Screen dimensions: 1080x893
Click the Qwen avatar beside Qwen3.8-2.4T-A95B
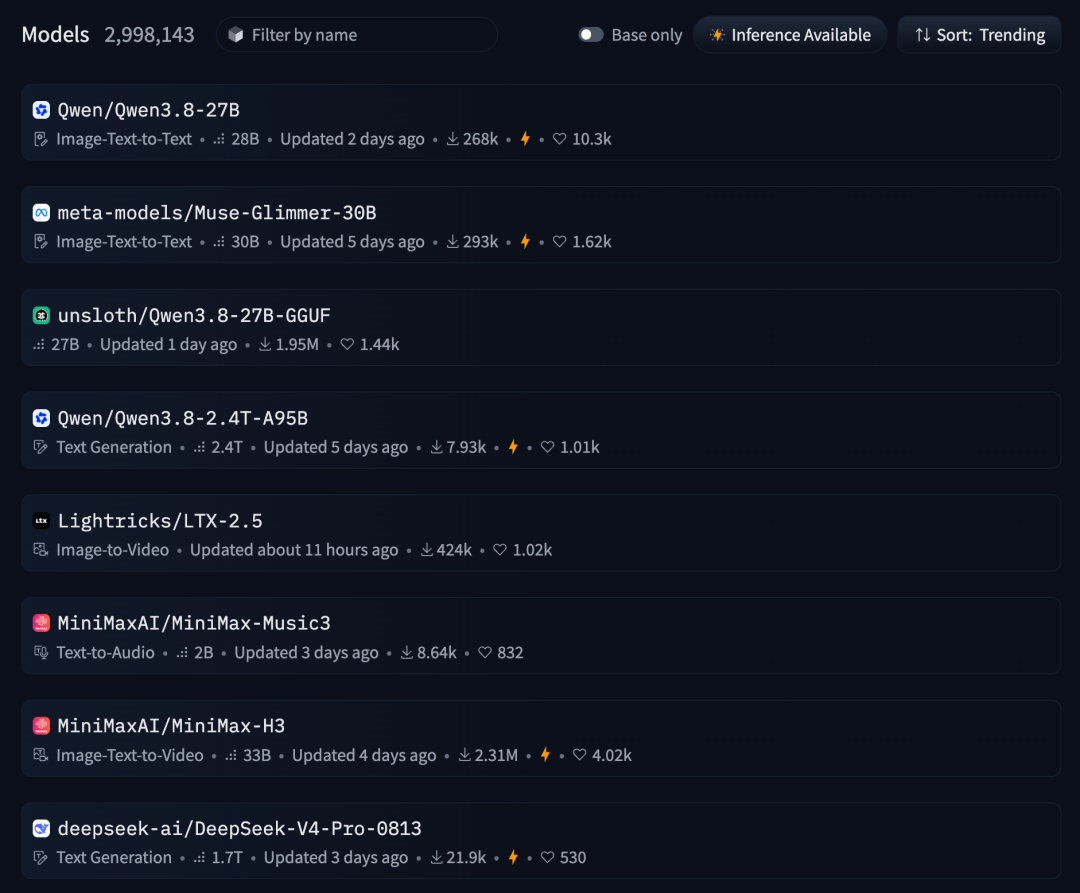[41, 418]
